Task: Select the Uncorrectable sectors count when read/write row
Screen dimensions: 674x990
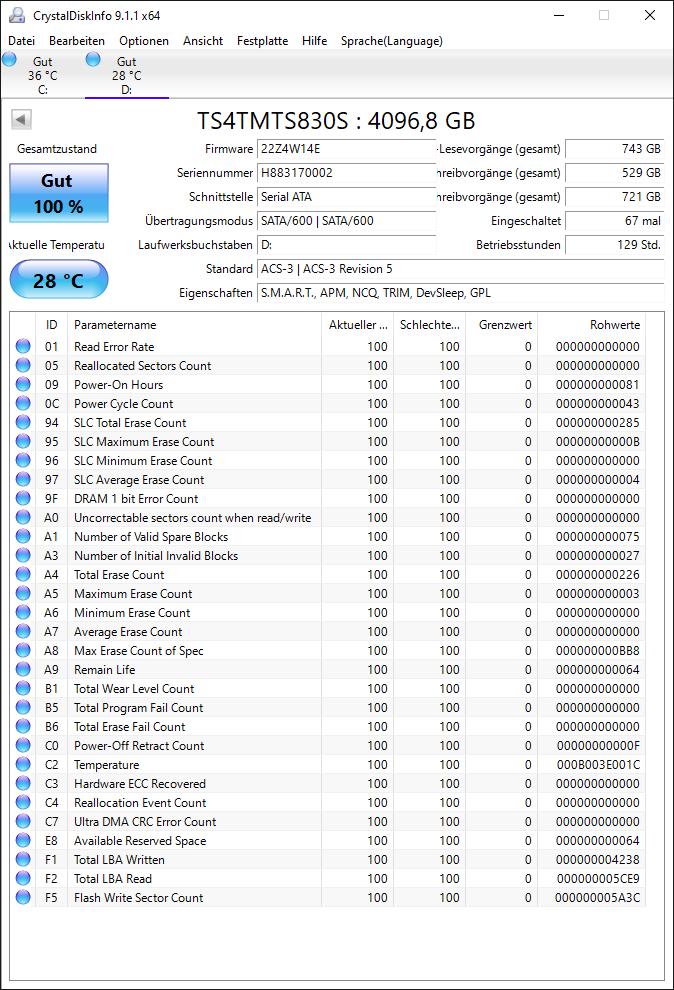Action: point(328,517)
